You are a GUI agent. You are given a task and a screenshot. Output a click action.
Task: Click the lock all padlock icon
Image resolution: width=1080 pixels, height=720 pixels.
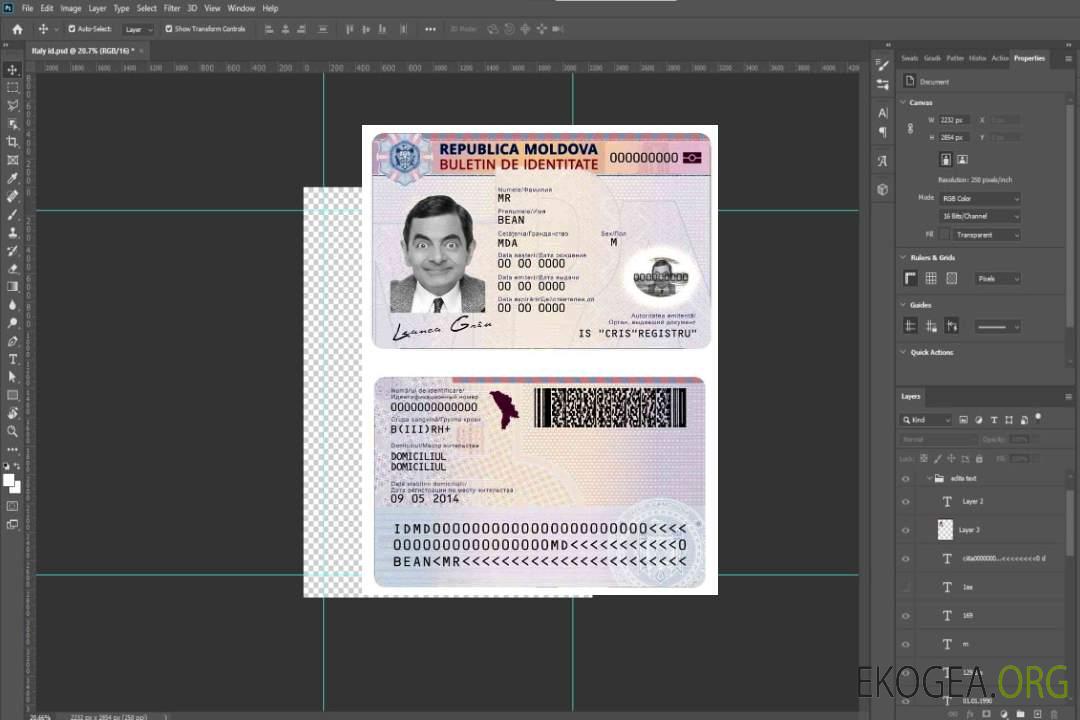coord(979,459)
